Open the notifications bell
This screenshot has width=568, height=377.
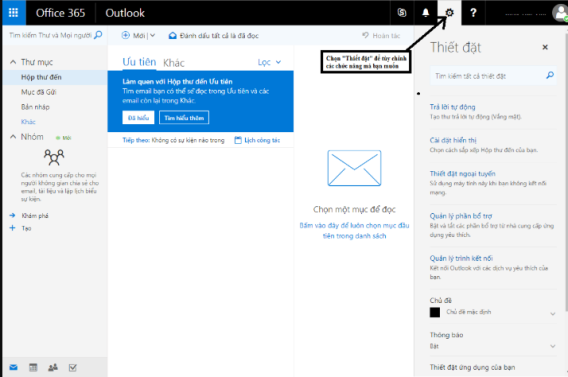coord(426,13)
